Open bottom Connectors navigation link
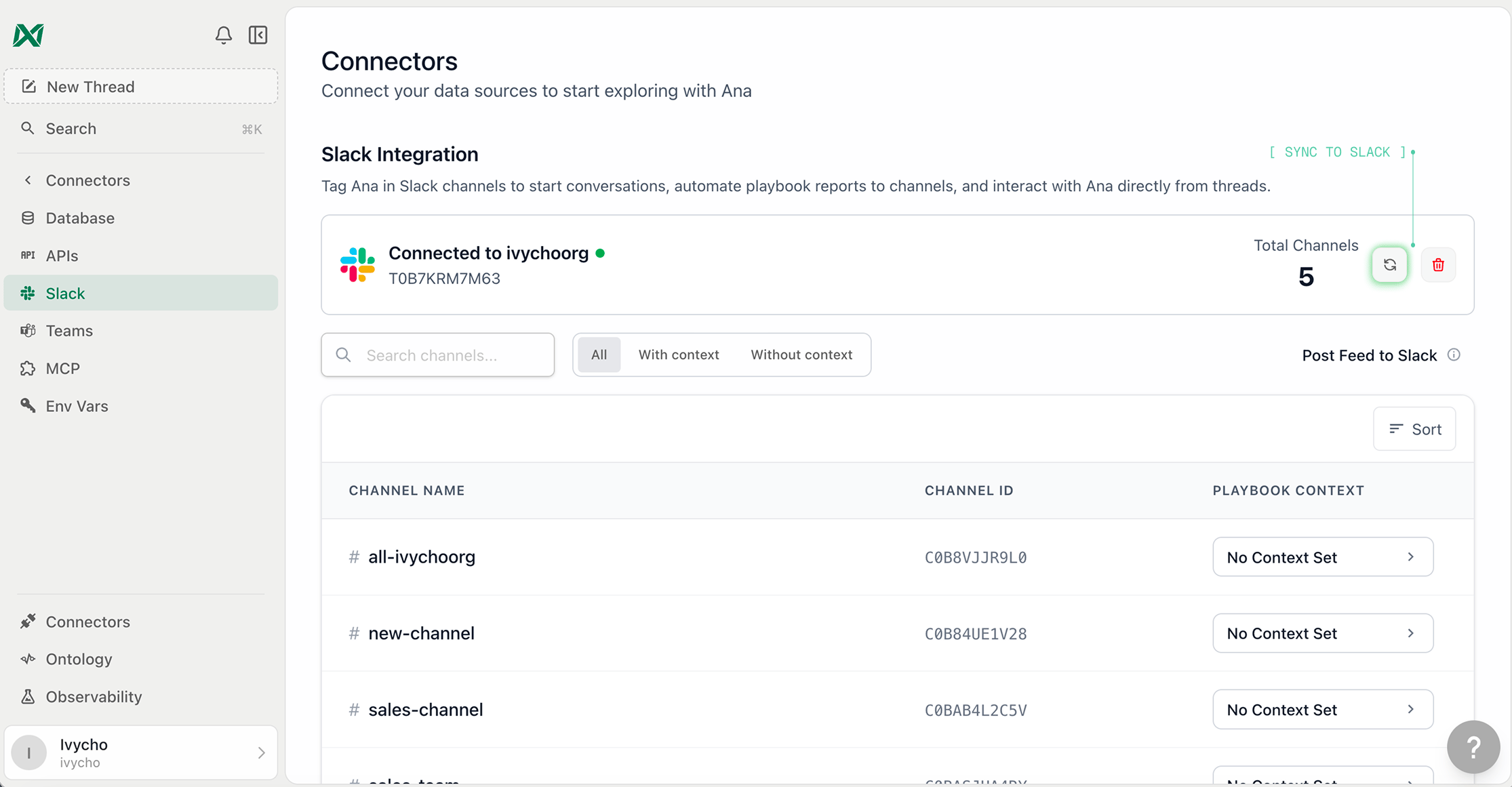This screenshot has height=787, width=1512. point(141,622)
